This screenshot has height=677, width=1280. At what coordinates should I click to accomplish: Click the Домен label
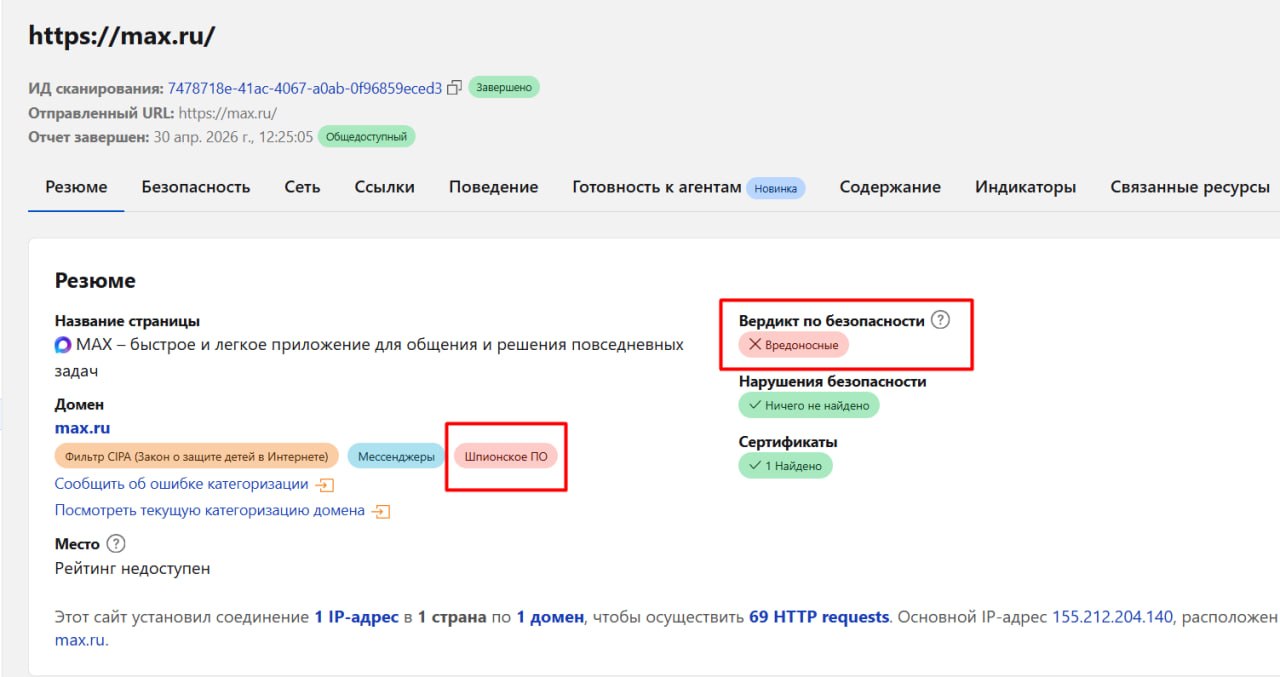pyautogui.click(x=79, y=404)
